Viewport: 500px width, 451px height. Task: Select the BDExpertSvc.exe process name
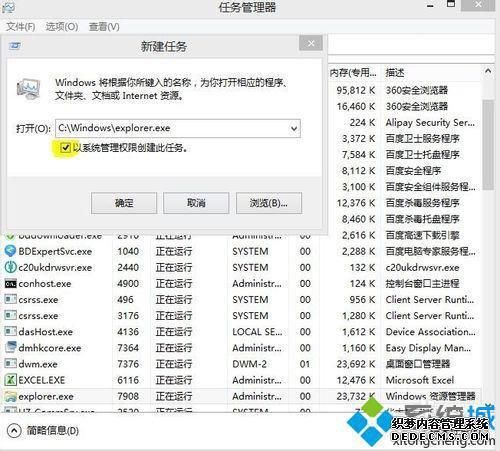[x=55, y=252]
